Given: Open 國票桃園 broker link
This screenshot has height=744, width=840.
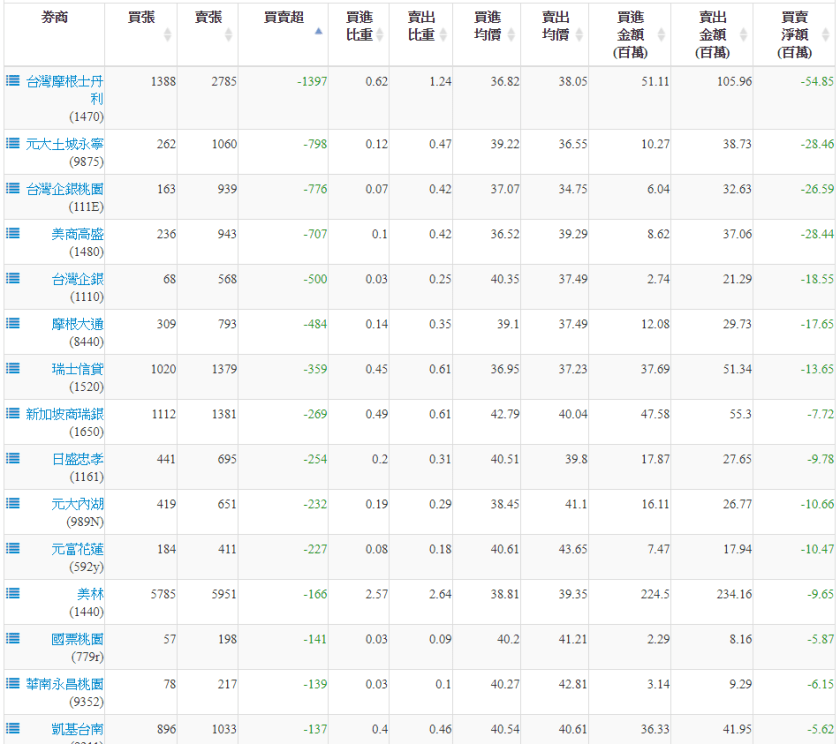Looking at the screenshot, I should [77, 639].
